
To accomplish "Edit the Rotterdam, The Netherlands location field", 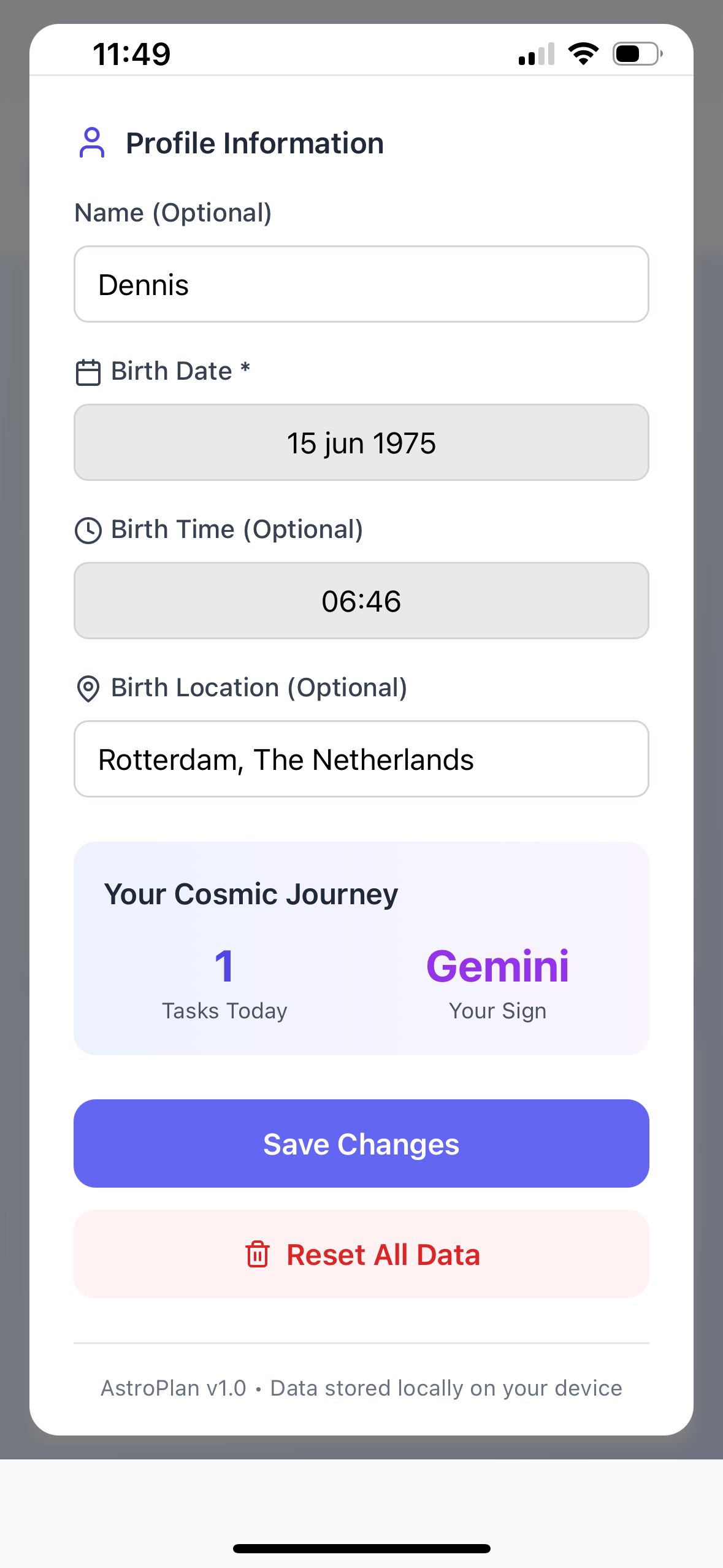I will click(361, 759).
